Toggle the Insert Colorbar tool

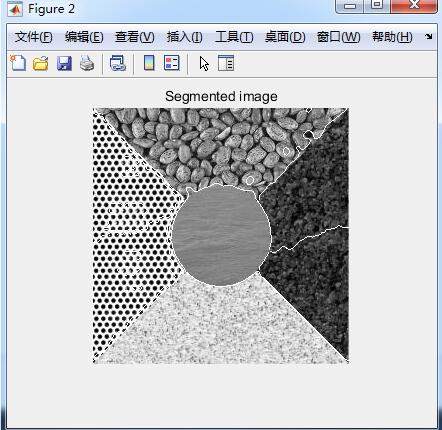click(x=149, y=63)
